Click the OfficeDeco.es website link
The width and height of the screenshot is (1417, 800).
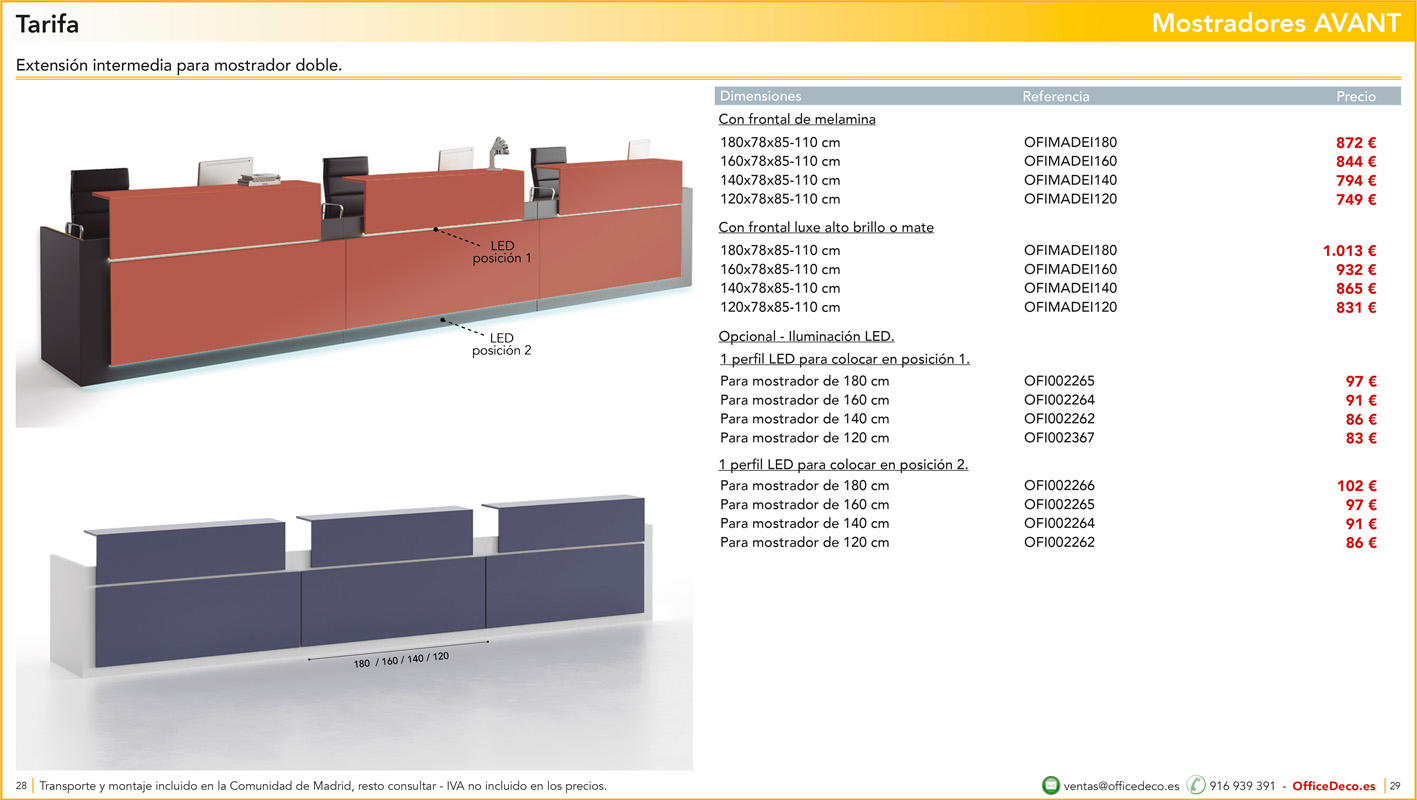(1334, 786)
